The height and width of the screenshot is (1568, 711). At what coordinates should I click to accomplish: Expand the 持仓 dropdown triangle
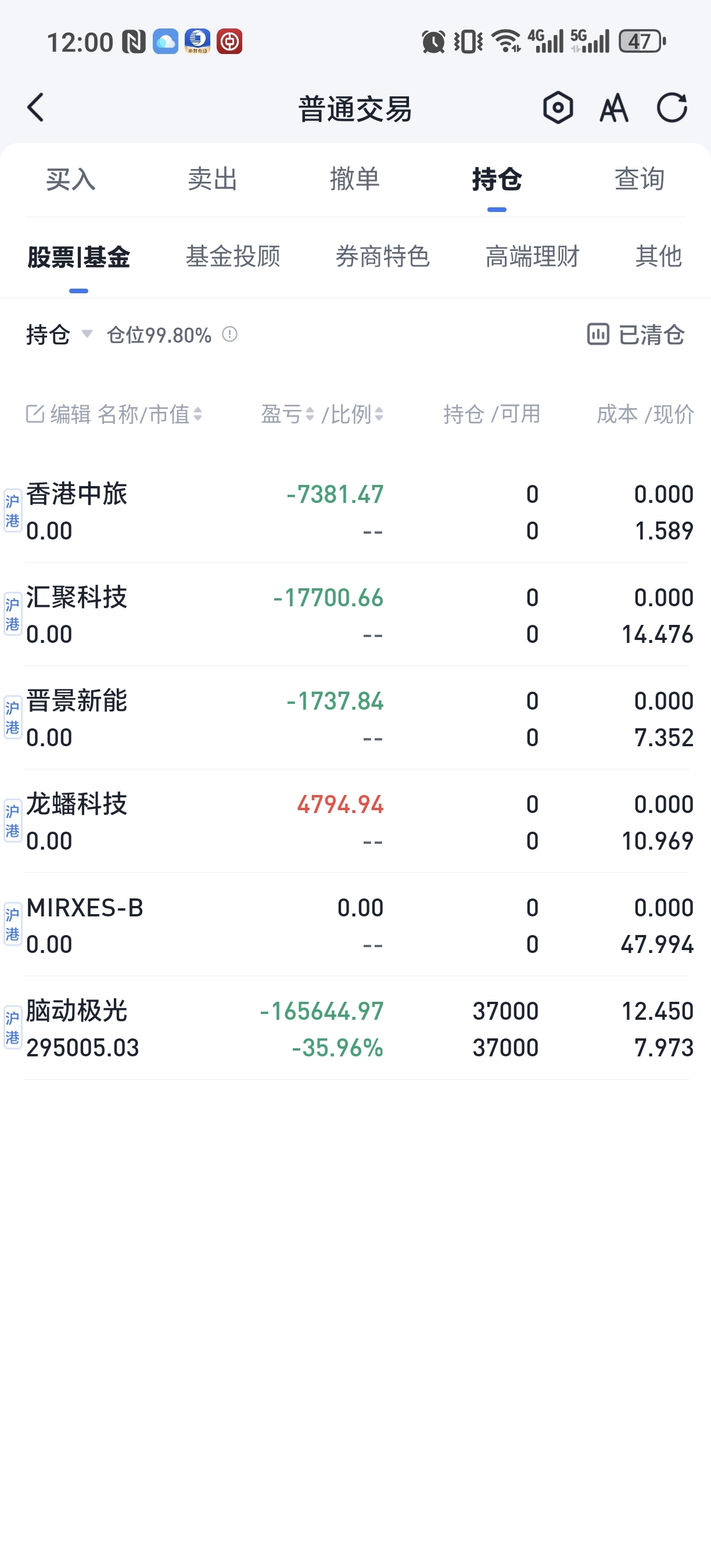pyautogui.click(x=87, y=333)
